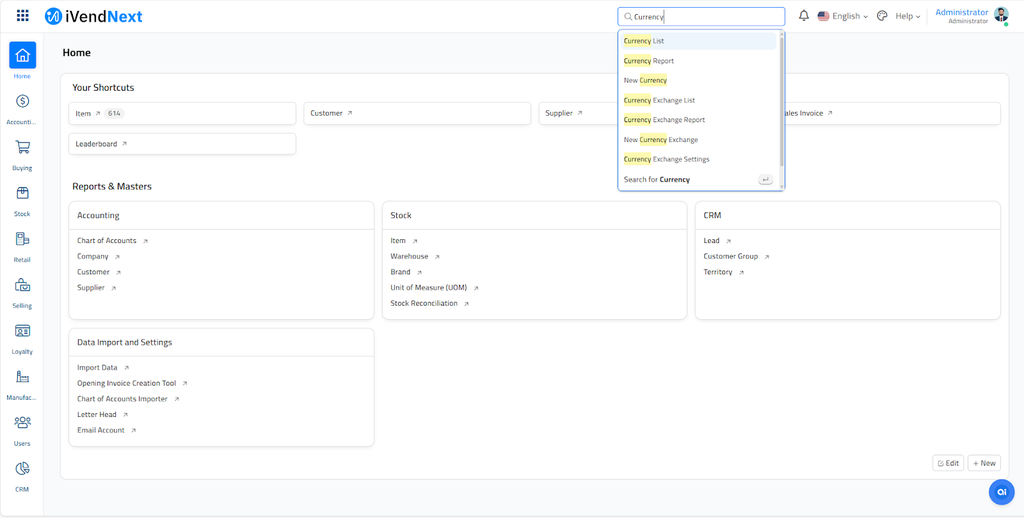Screen dimensions: 1024x518
Task: Open the Stock module sidebar icon
Action: [x=22, y=194]
